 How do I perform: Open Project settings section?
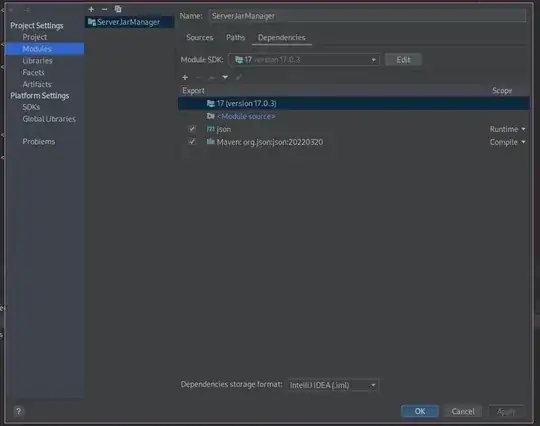(35, 37)
